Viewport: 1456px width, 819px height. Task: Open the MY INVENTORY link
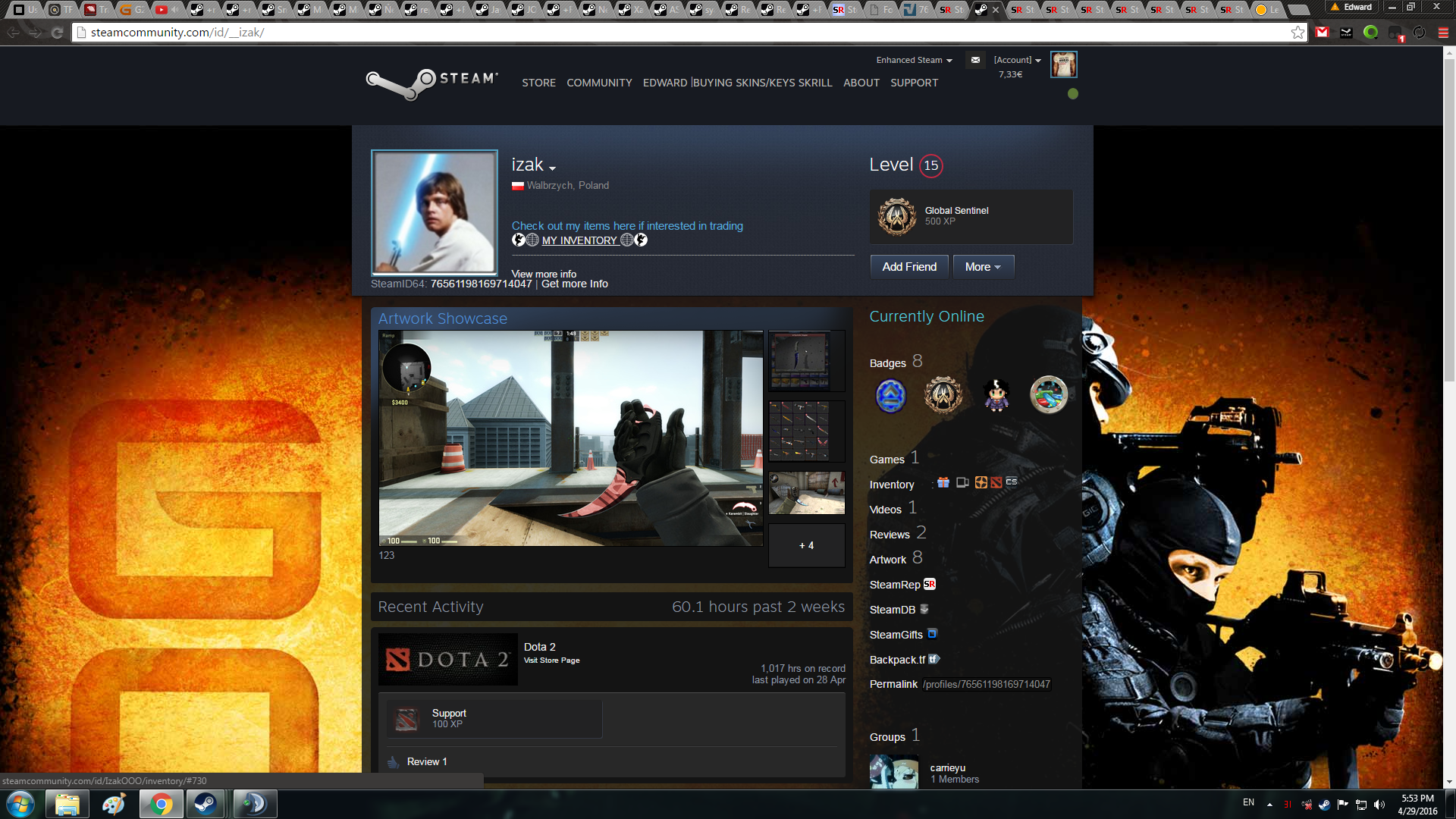point(579,240)
